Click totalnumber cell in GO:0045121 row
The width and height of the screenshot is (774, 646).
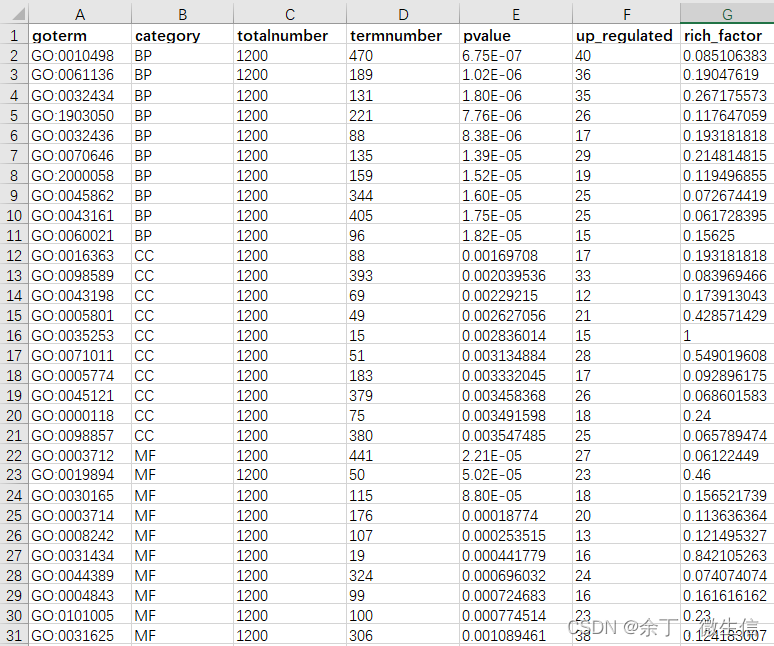(290, 395)
